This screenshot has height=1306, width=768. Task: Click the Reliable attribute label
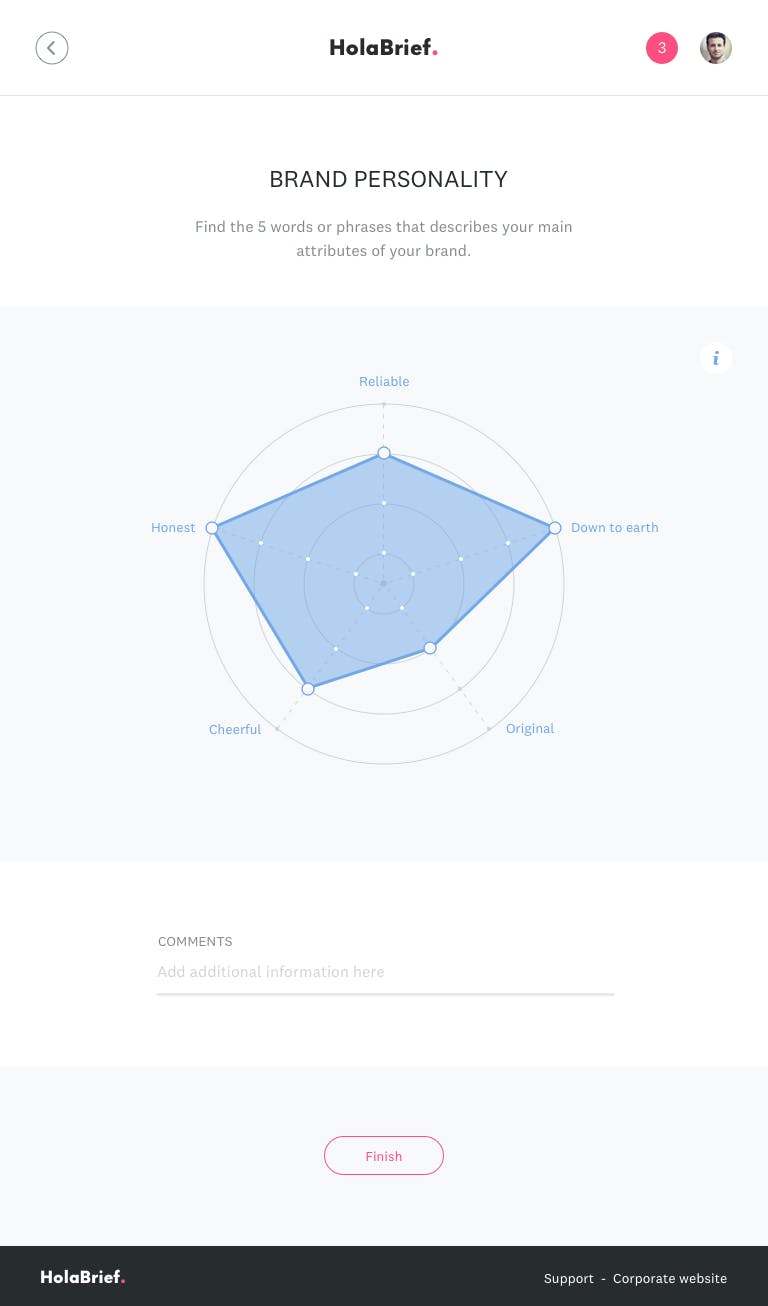coord(384,382)
